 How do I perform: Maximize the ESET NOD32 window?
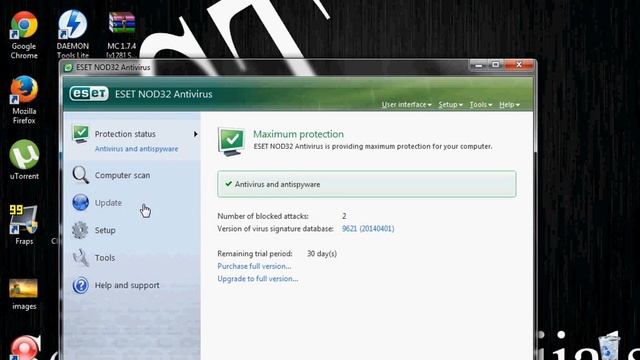496,65
